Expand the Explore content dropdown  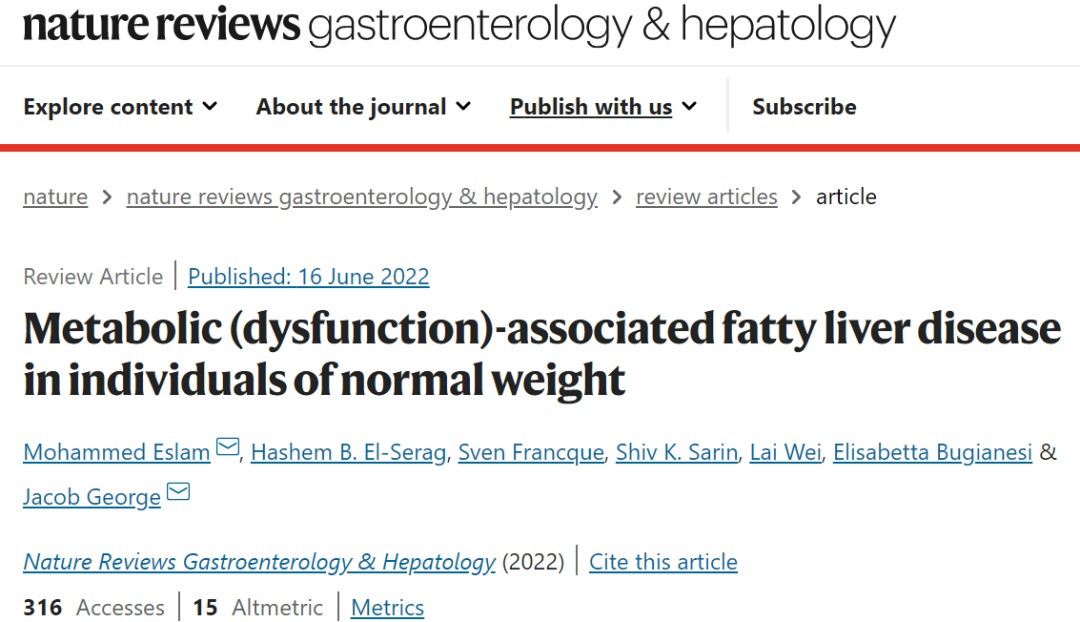click(x=120, y=107)
